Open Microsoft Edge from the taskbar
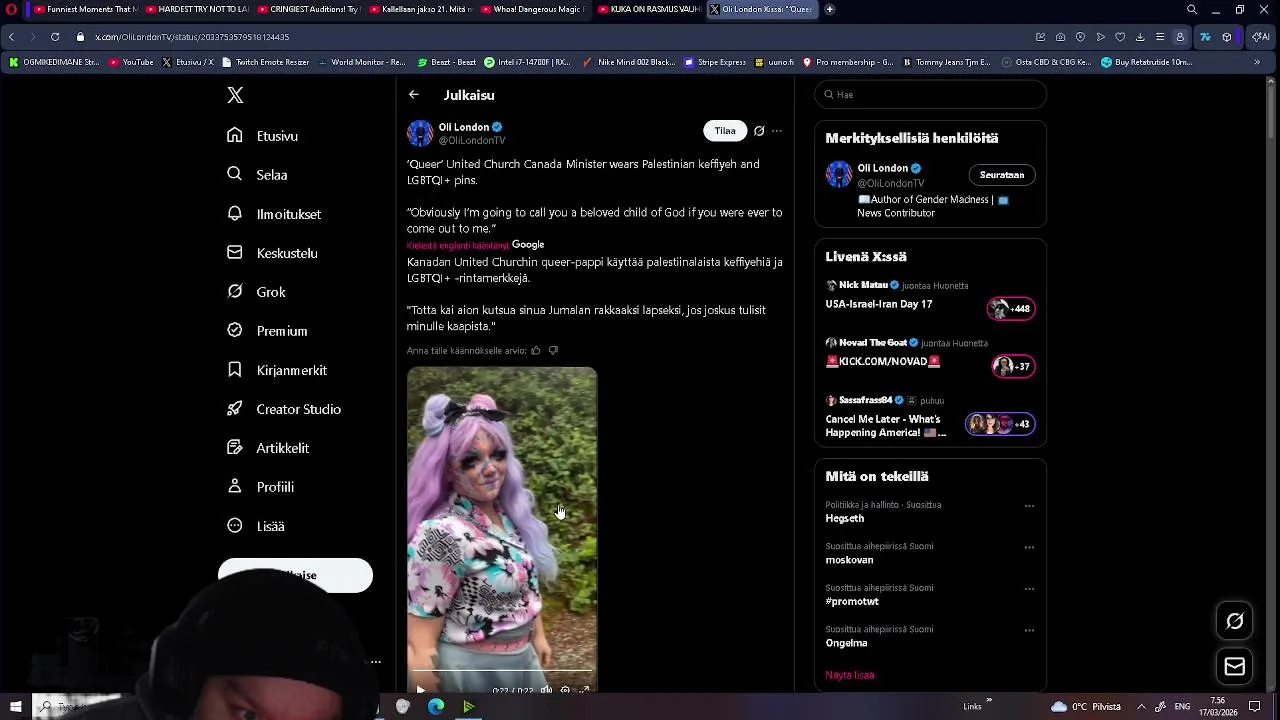 click(436, 707)
